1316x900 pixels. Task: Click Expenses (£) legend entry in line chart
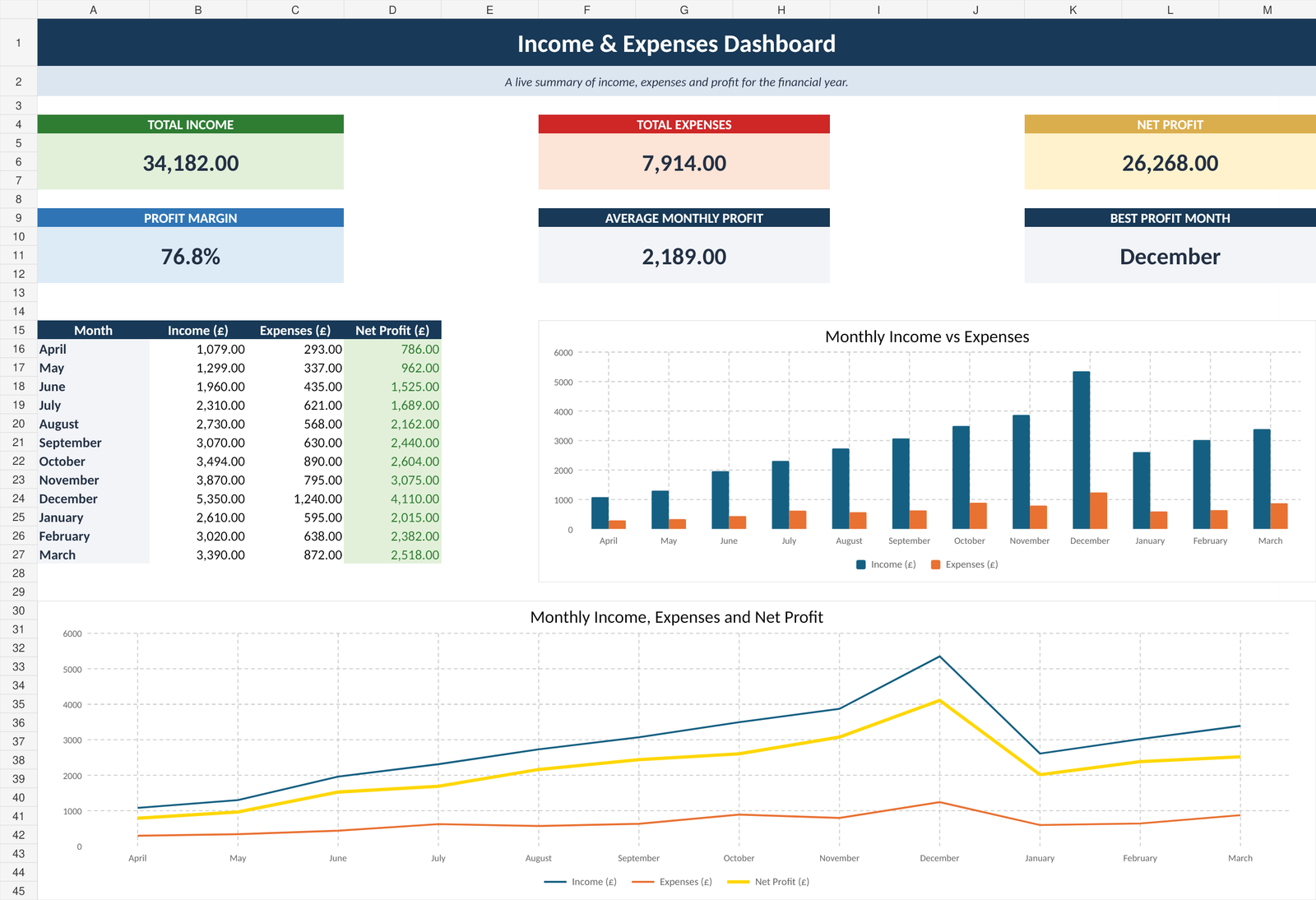[x=672, y=882]
